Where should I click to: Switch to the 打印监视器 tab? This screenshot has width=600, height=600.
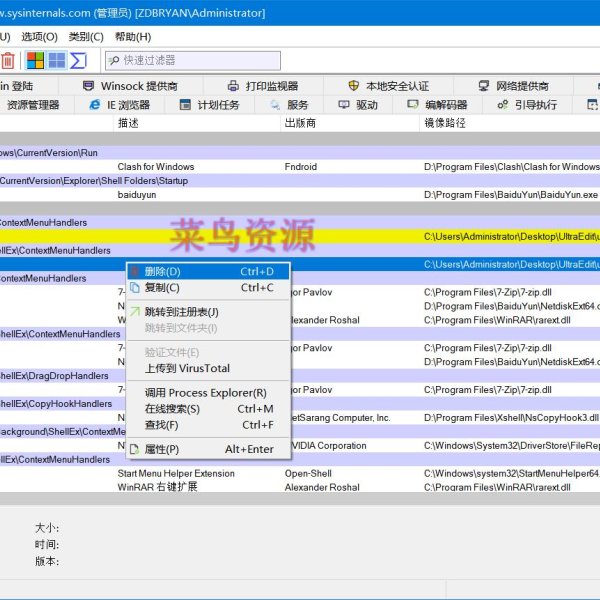pyautogui.click(x=263, y=86)
